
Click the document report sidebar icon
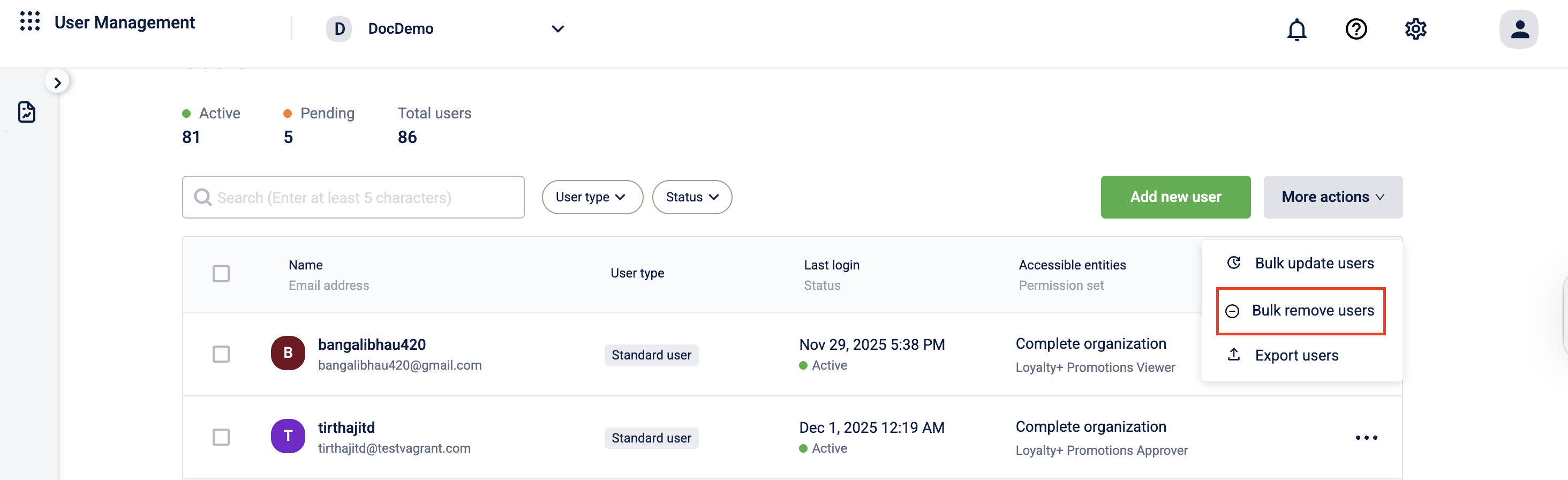coord(27,112)
